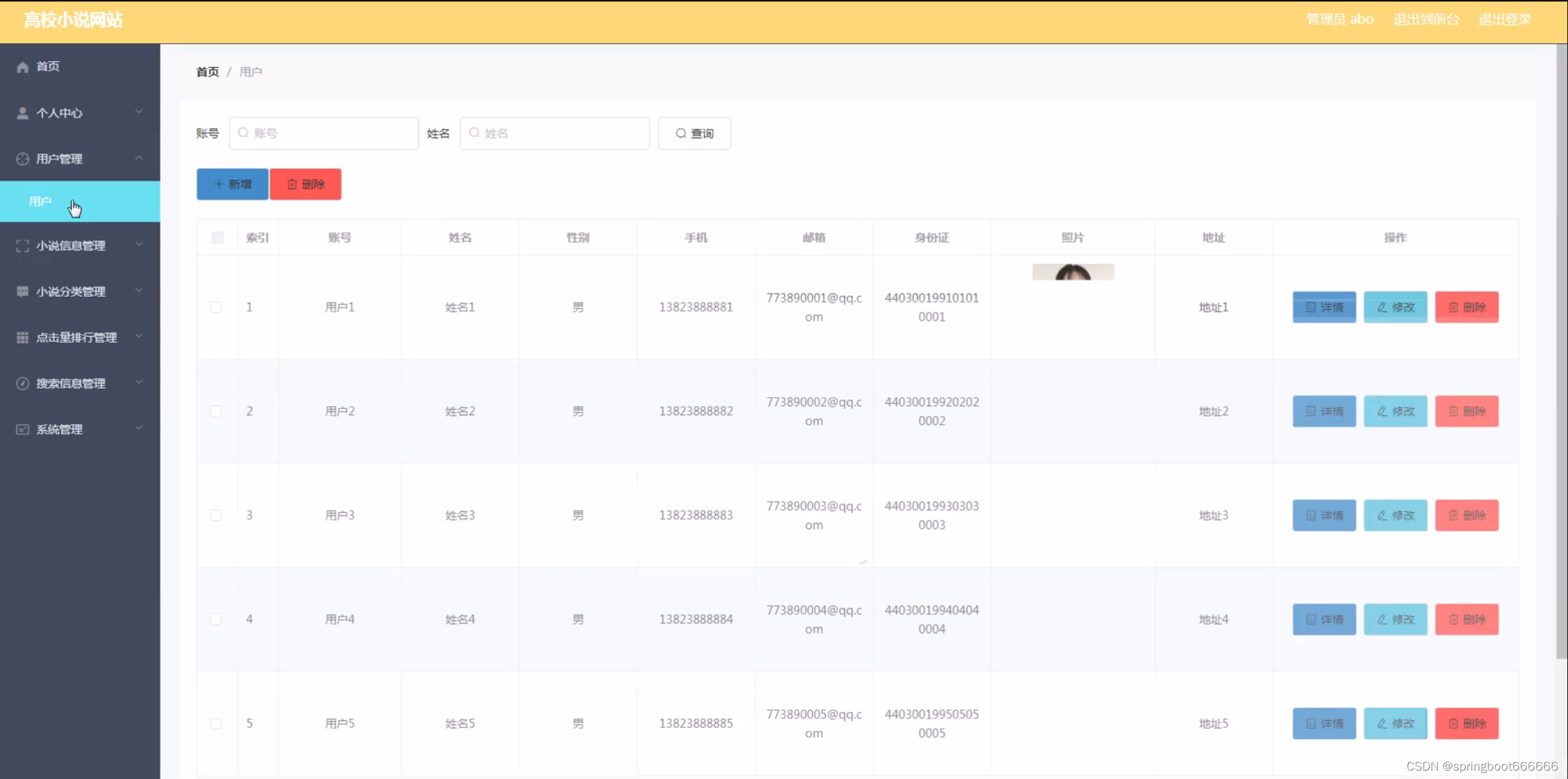1568x779 pixels.
Task: Click the home icon in the sidebar
Action: pos(23,67)
